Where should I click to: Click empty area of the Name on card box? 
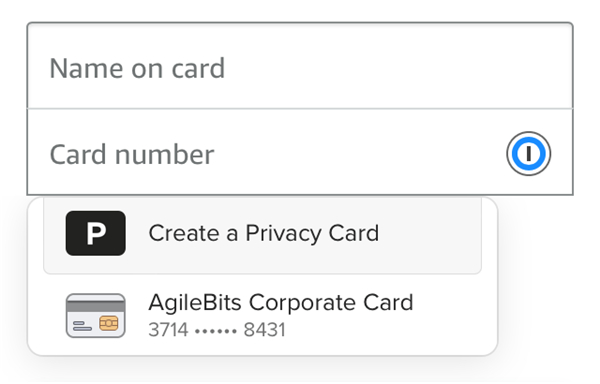click(398, 68)
